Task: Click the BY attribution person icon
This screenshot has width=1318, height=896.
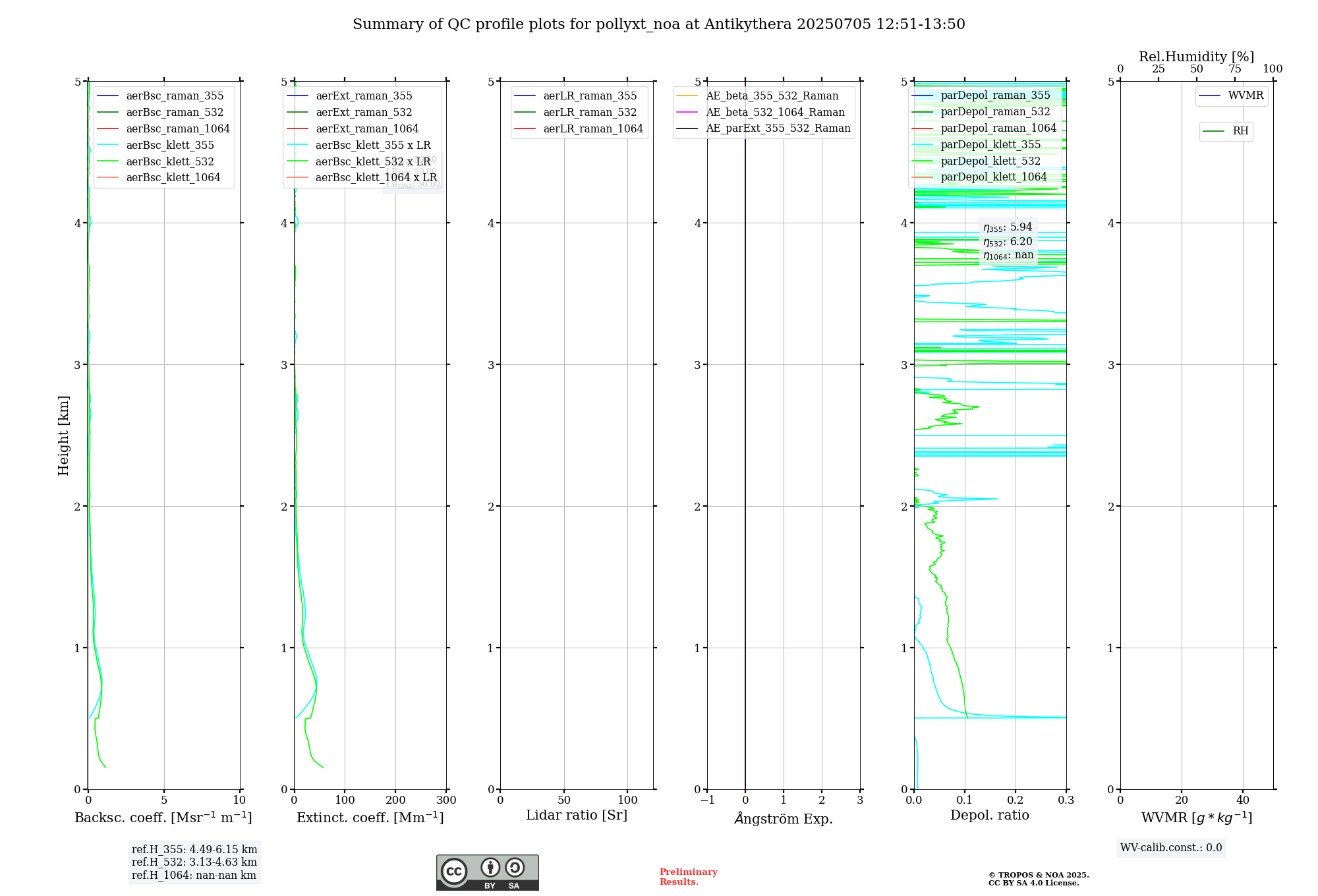Action: click(x=490, y=868)
